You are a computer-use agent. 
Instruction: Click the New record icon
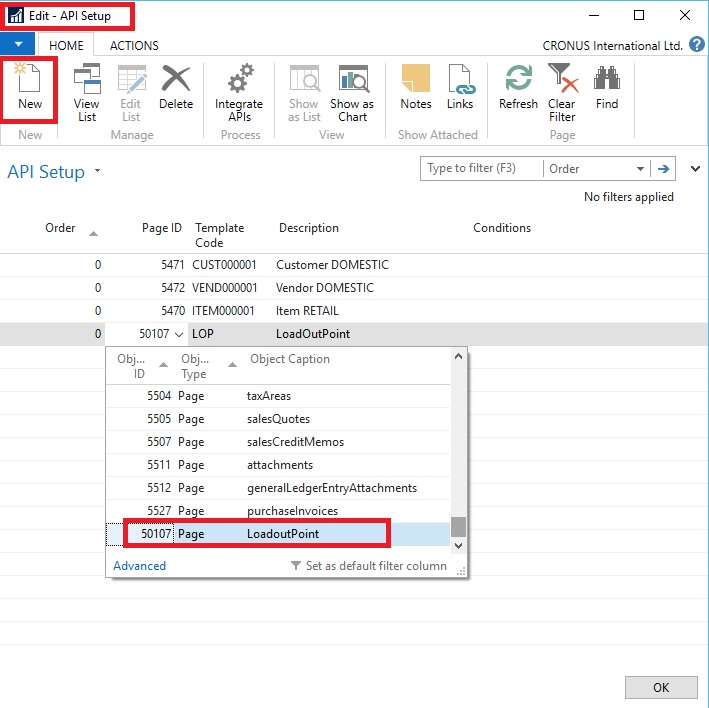click(x=30, y=88)
